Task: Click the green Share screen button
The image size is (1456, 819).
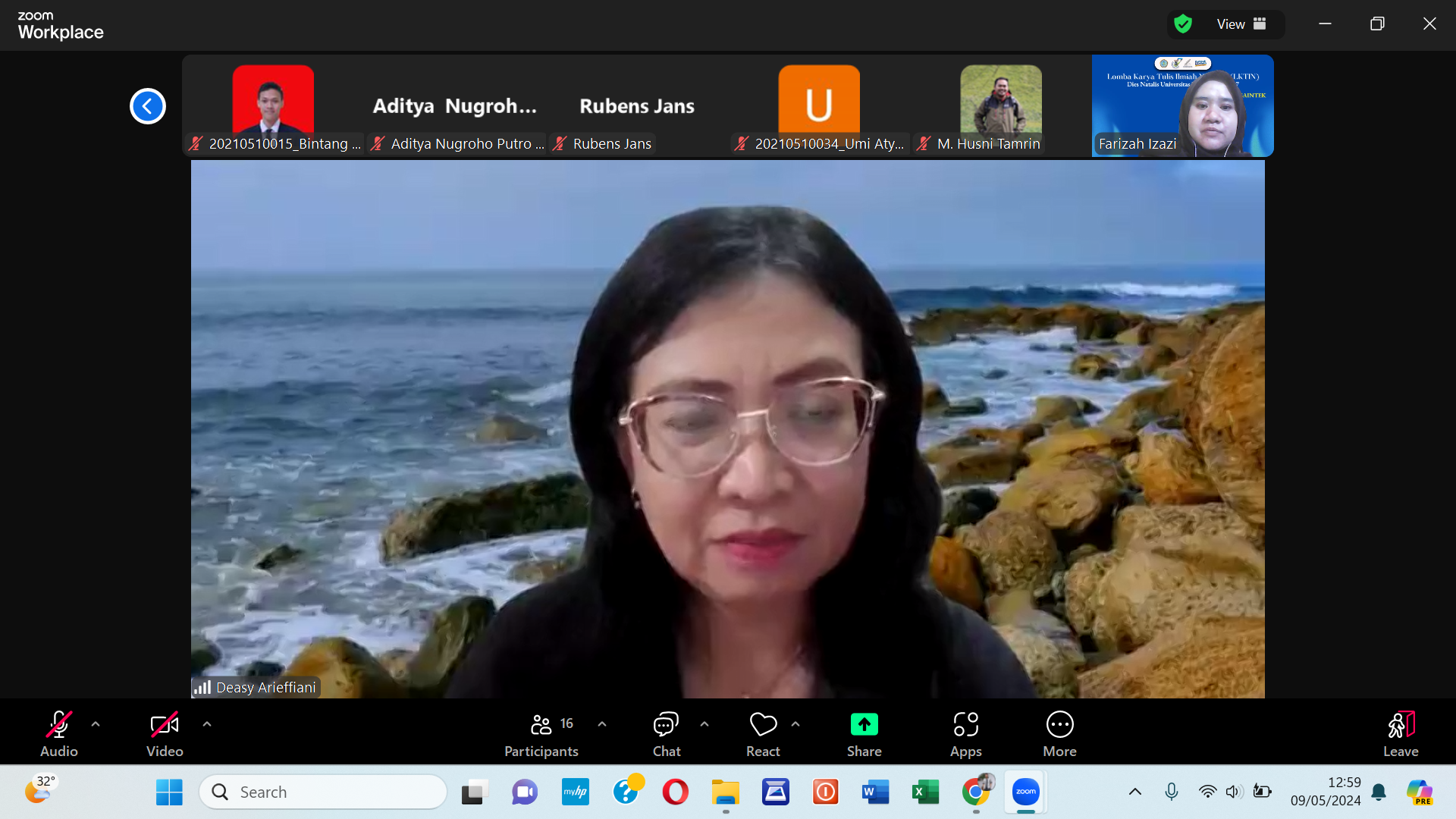Action: [x=864, y=734]
